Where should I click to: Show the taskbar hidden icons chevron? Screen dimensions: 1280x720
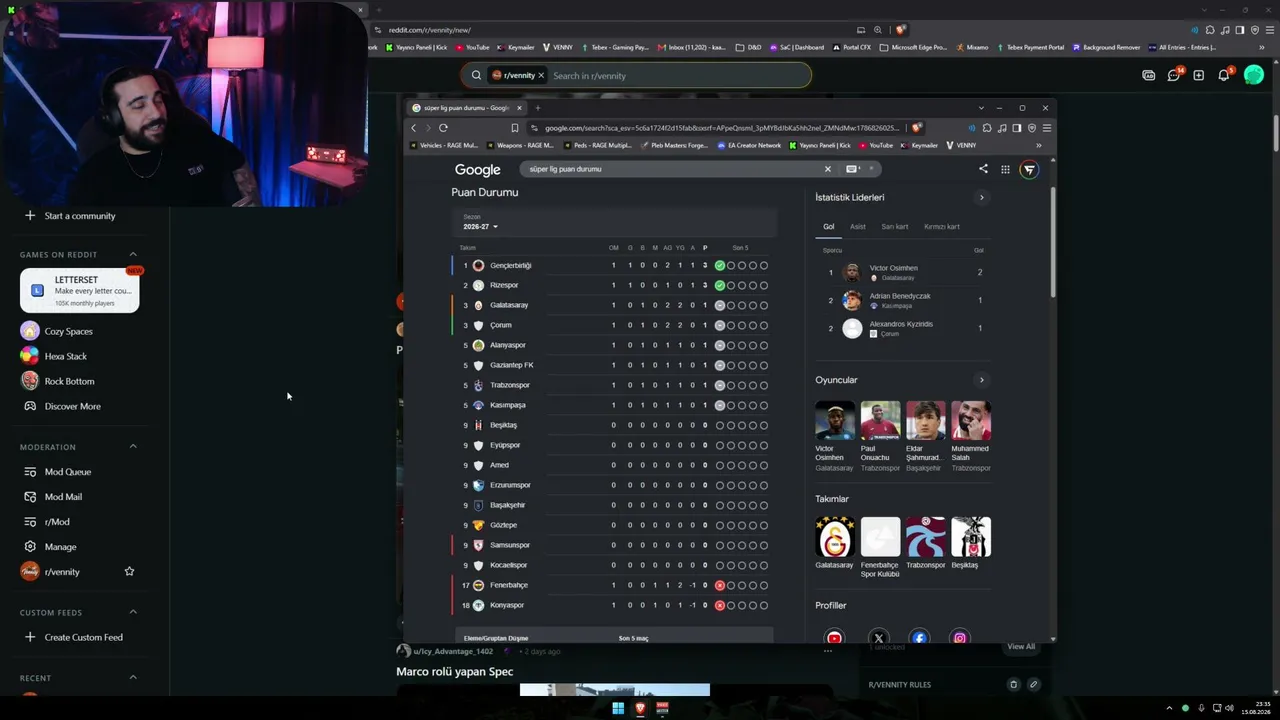(x=1169, y=708)
